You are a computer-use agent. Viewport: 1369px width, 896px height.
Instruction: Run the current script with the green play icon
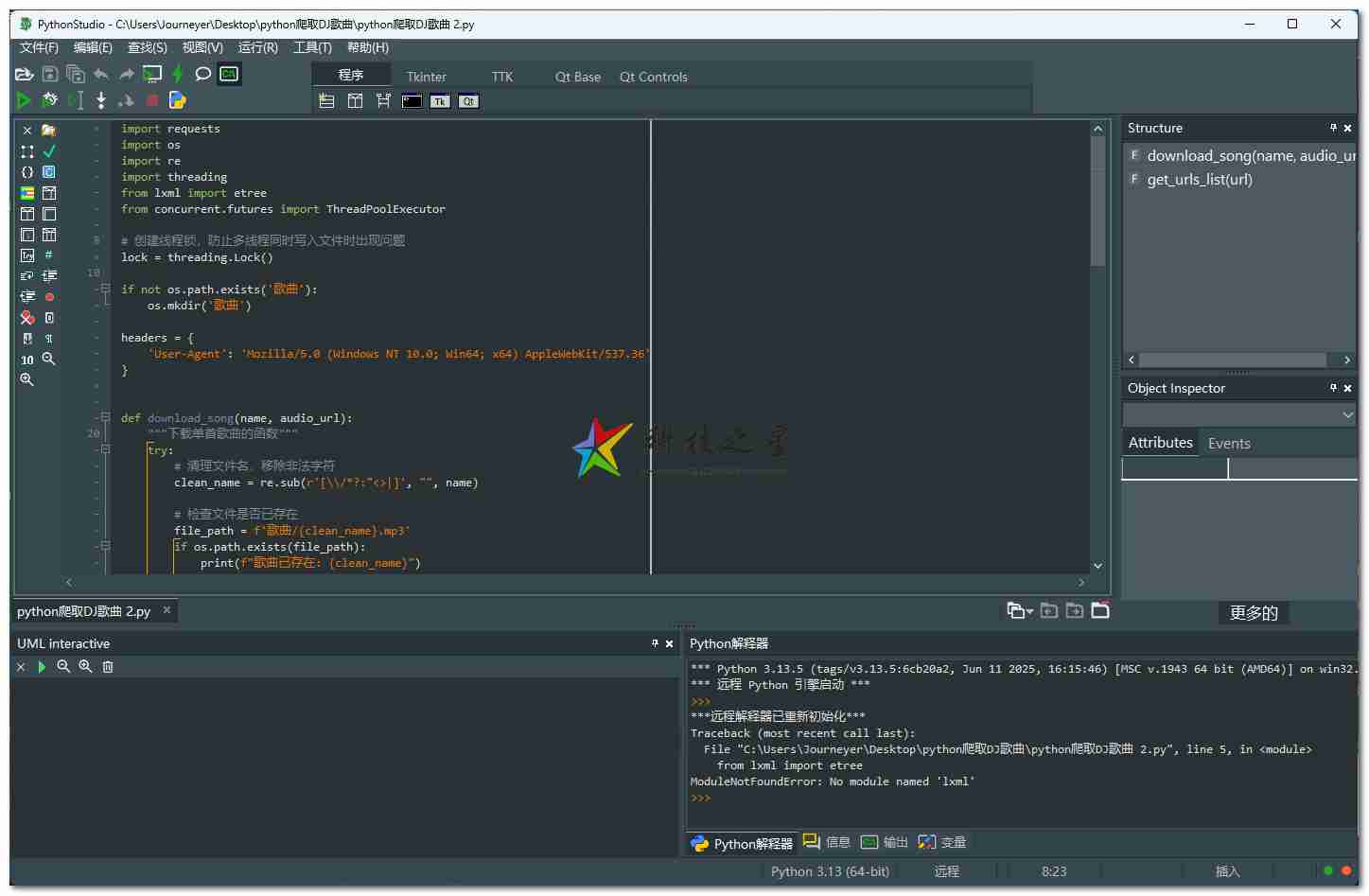24,99
